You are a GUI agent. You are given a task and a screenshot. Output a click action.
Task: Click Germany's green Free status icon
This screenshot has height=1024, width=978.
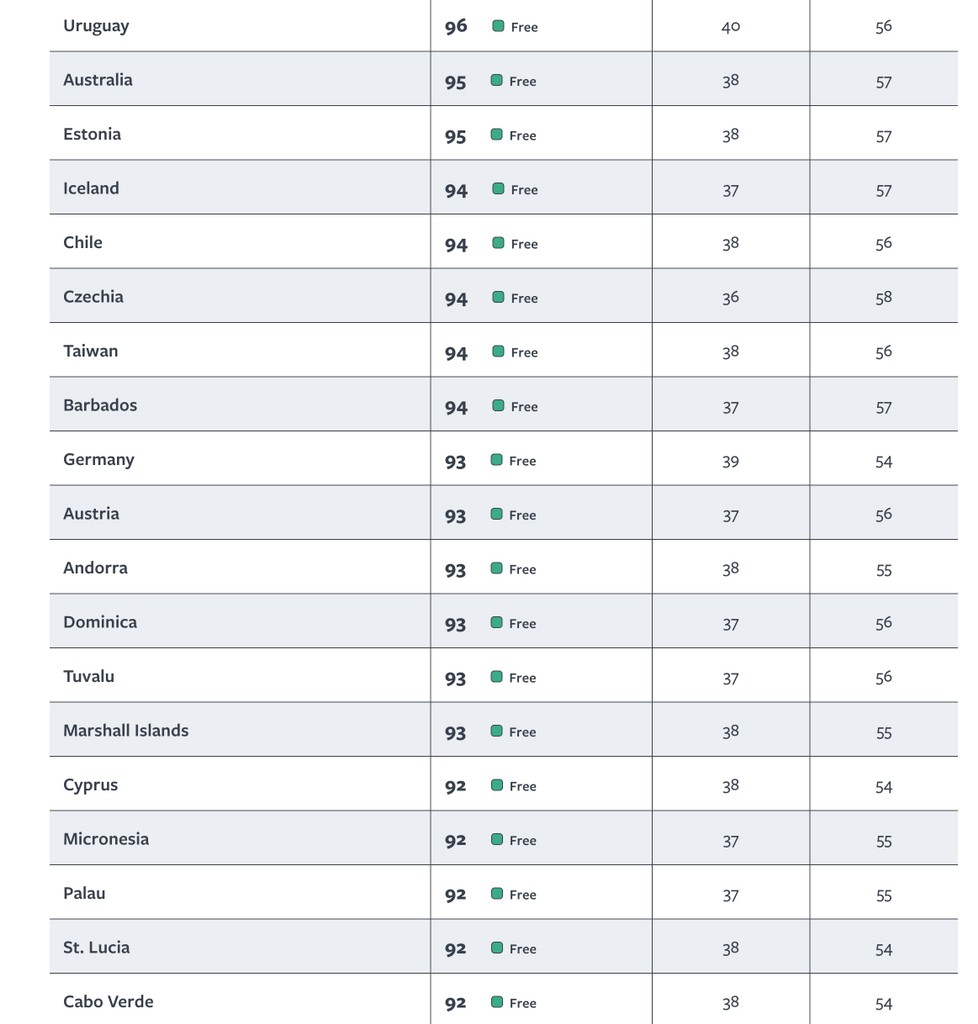click(x=497, y=460)
